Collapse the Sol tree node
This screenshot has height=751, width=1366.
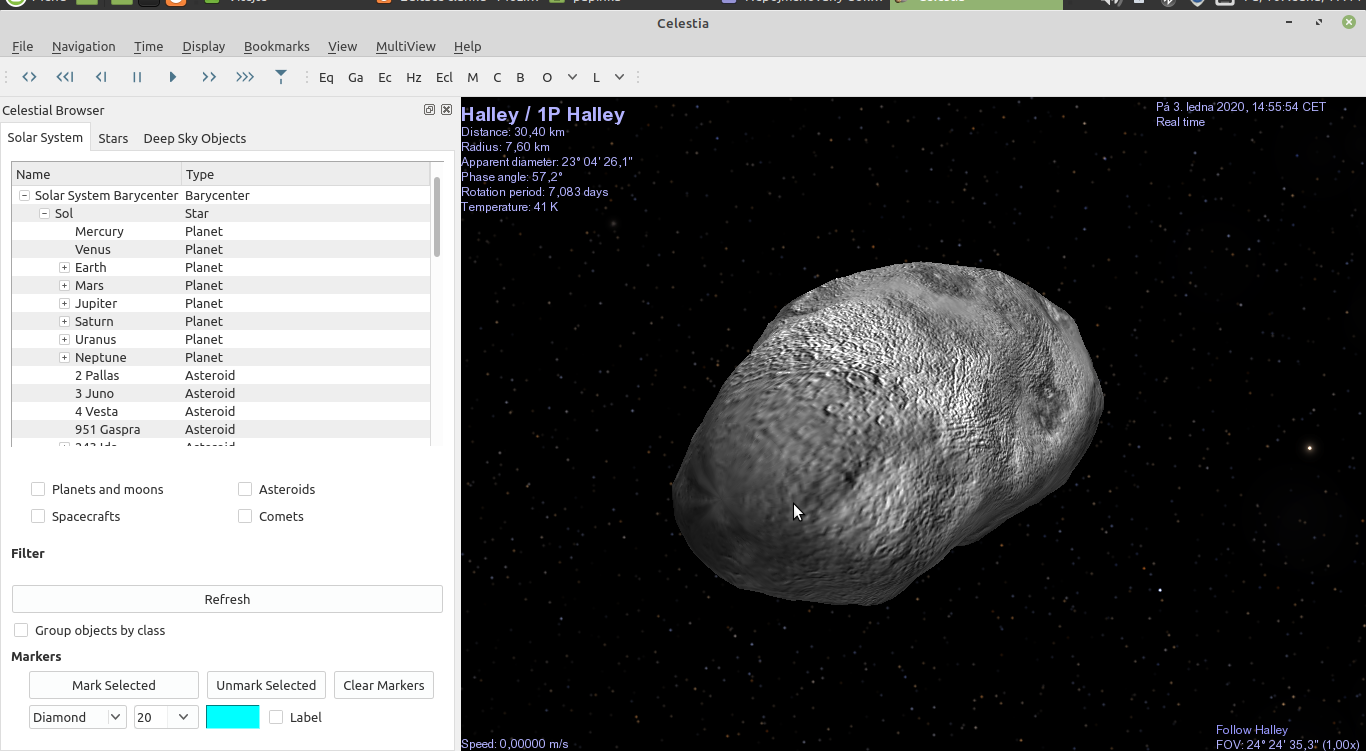44,213
